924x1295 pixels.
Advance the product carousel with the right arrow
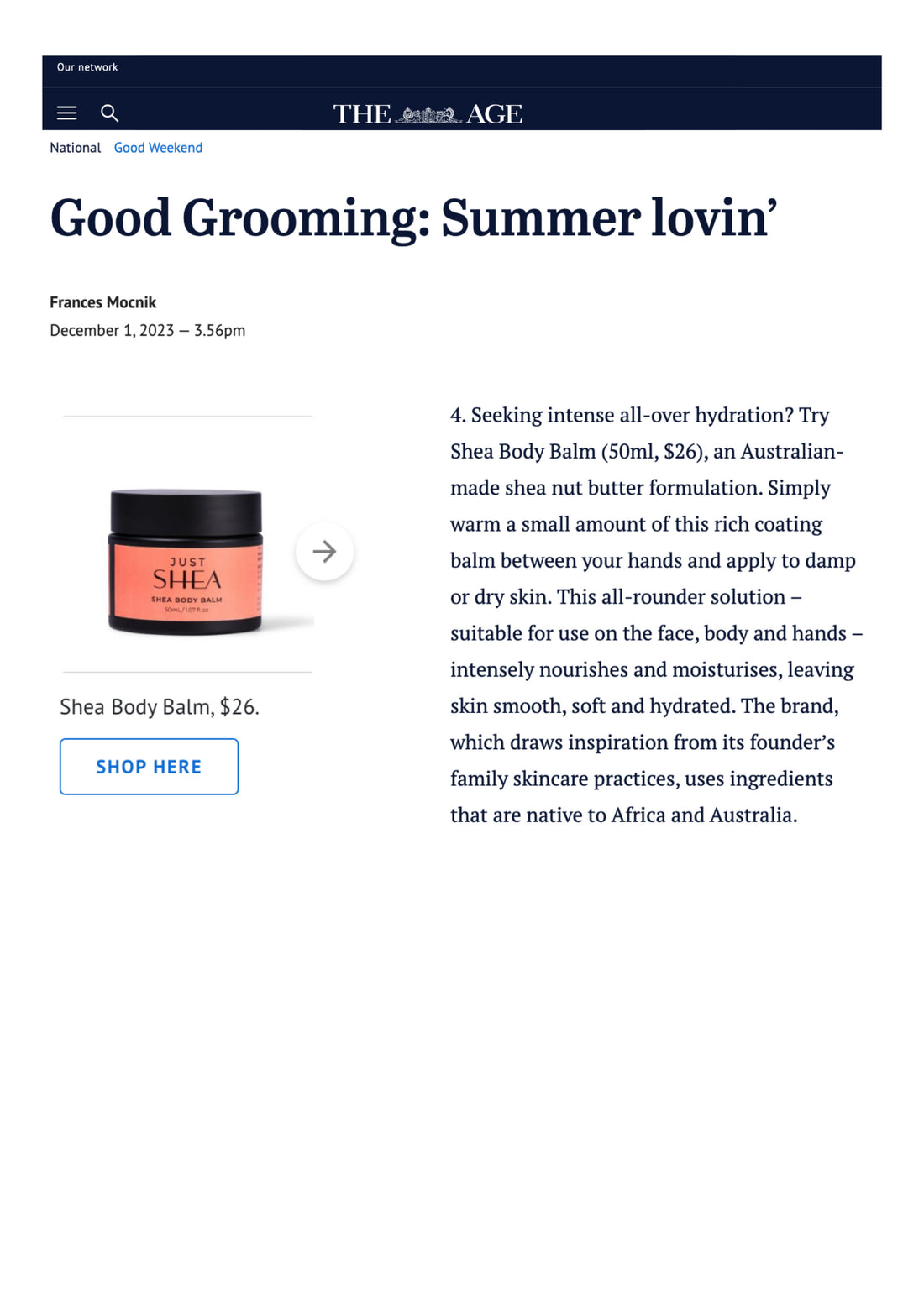(324, 552)
